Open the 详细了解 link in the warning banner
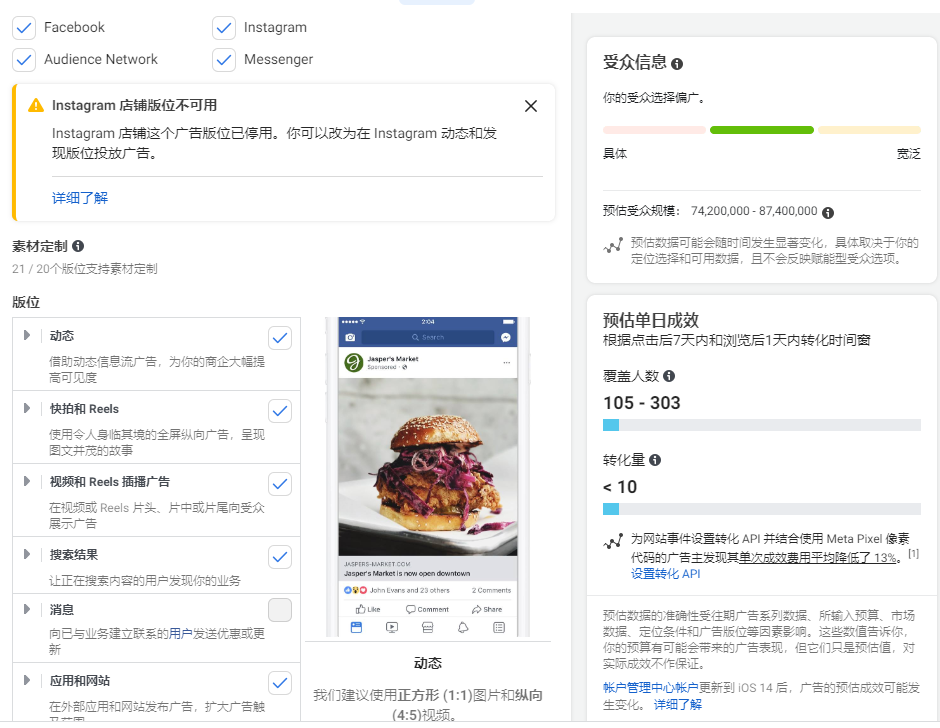Image resolution: width=940 pixels, height=728 pixels. coord(79,198)
